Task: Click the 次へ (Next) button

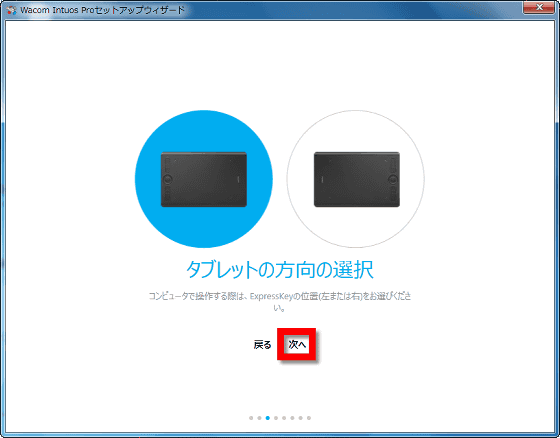Action: click(x=297, y=344)
